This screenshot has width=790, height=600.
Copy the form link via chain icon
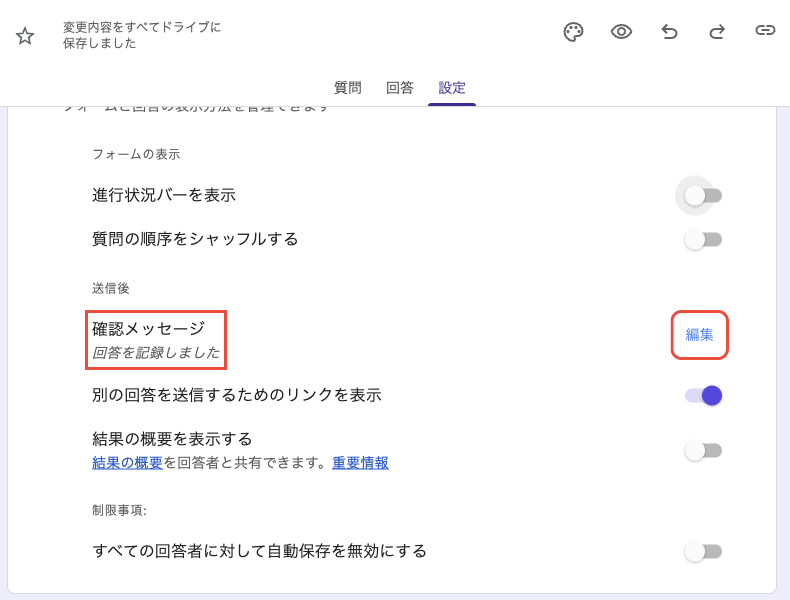(765, 31)
